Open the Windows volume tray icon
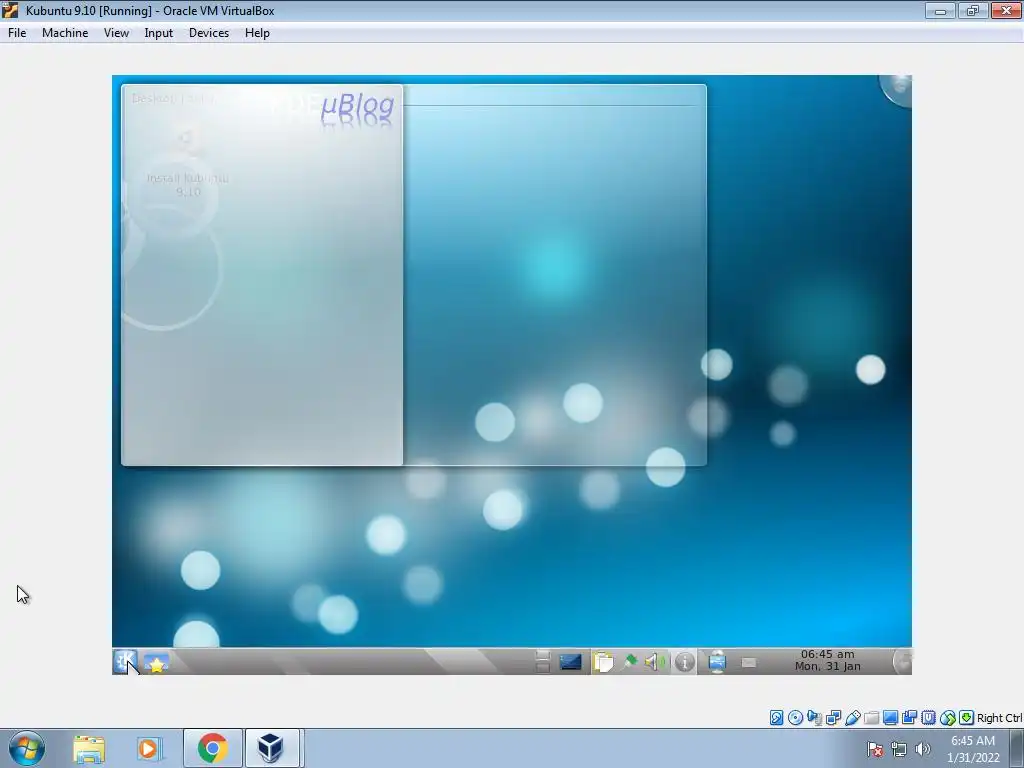The width and height of the screenshot is (1024, 768). point(923,749)
